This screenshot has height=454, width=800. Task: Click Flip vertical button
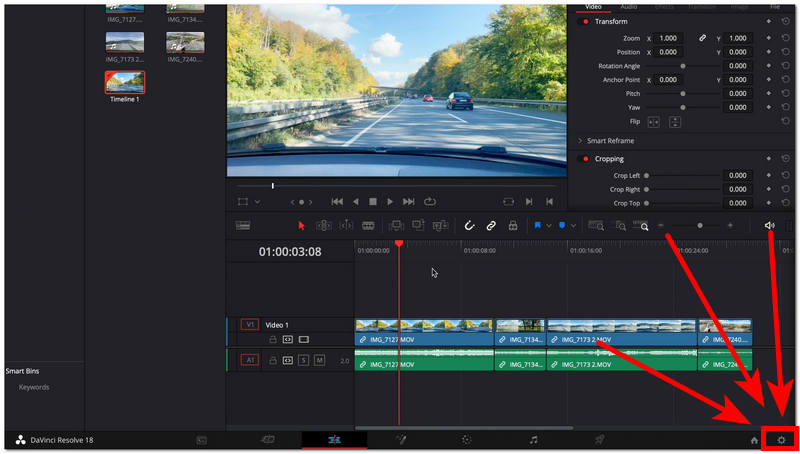click(x=674, y=122)
